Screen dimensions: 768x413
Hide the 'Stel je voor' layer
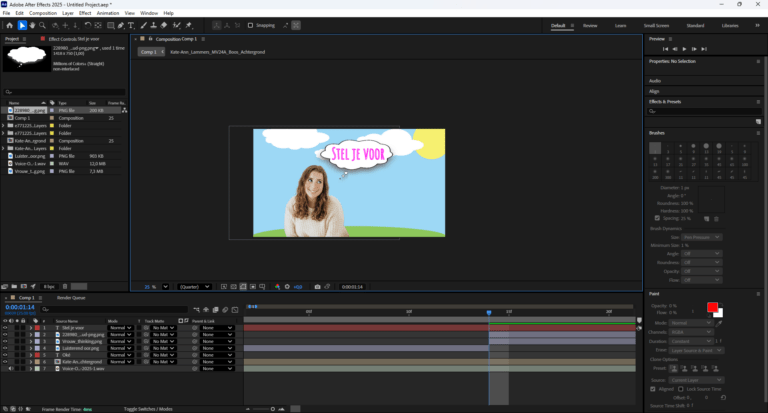pos(6,328)
